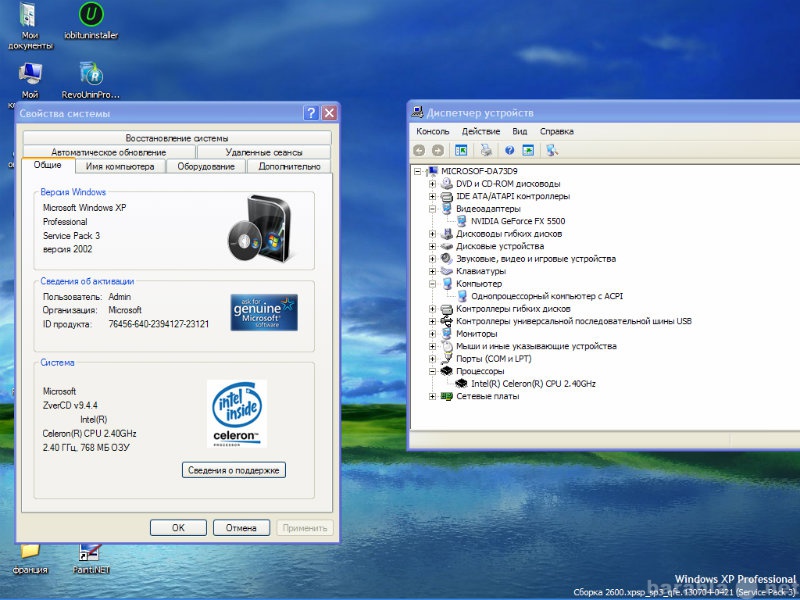This screenshot has height=600, width=800.
Task: Switch to the Автоматическое обновление tab
Action: click(109, 152)
